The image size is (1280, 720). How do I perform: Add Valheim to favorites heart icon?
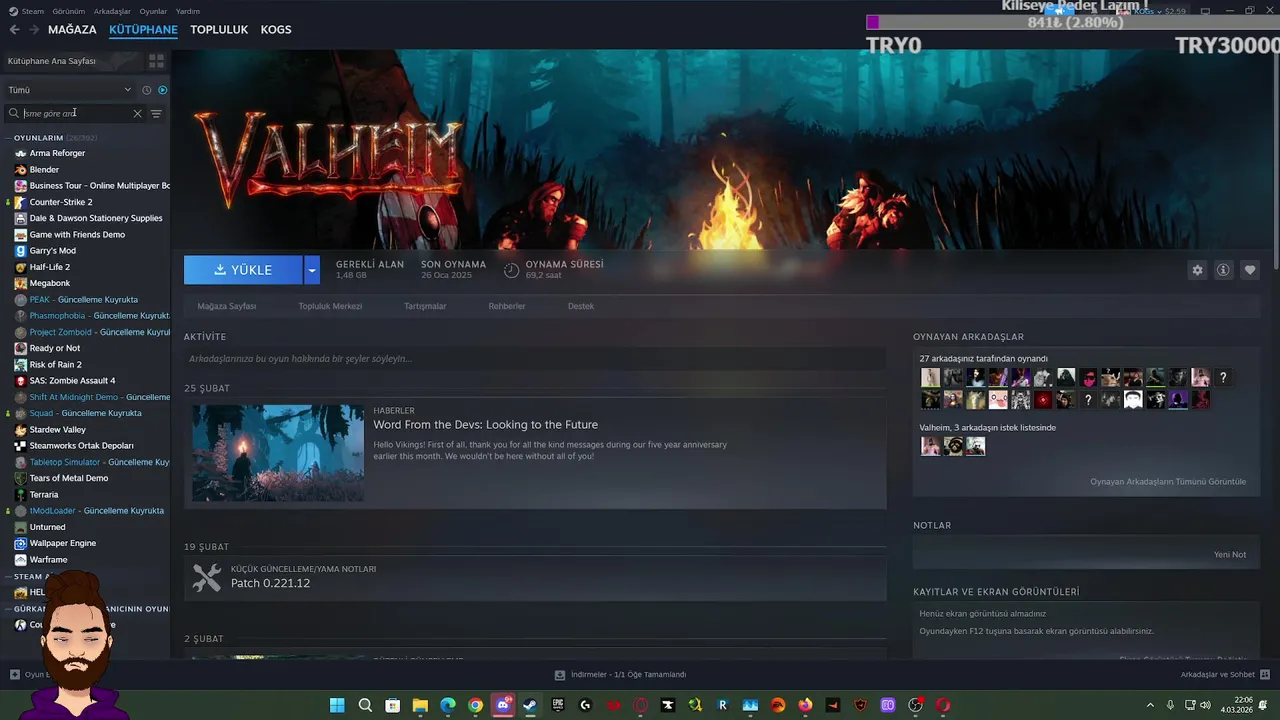pos(1249,270)
